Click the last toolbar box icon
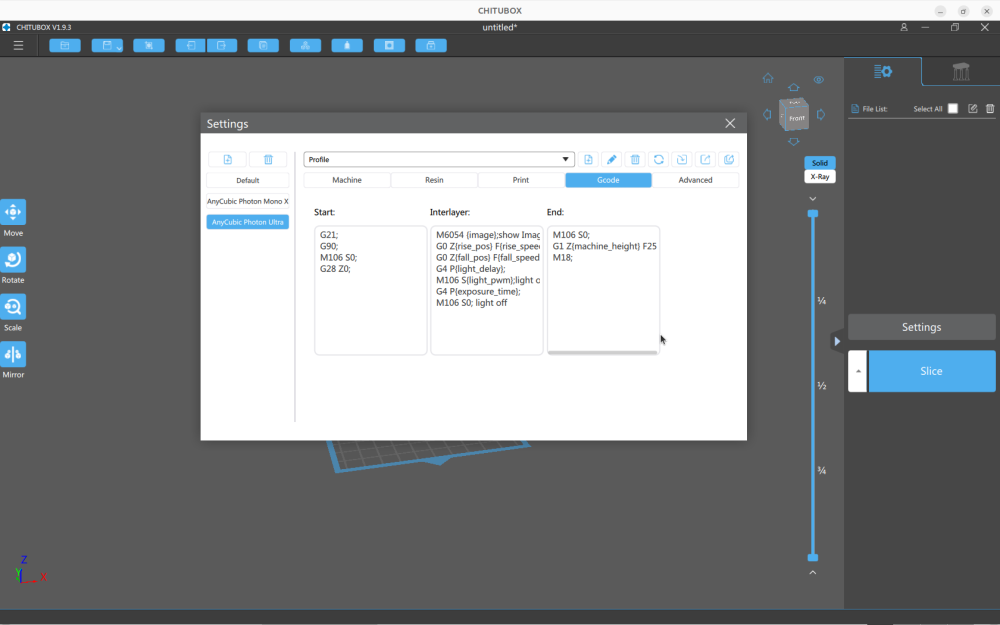This screenshot has width=1000, height=625. coord(431,45)
